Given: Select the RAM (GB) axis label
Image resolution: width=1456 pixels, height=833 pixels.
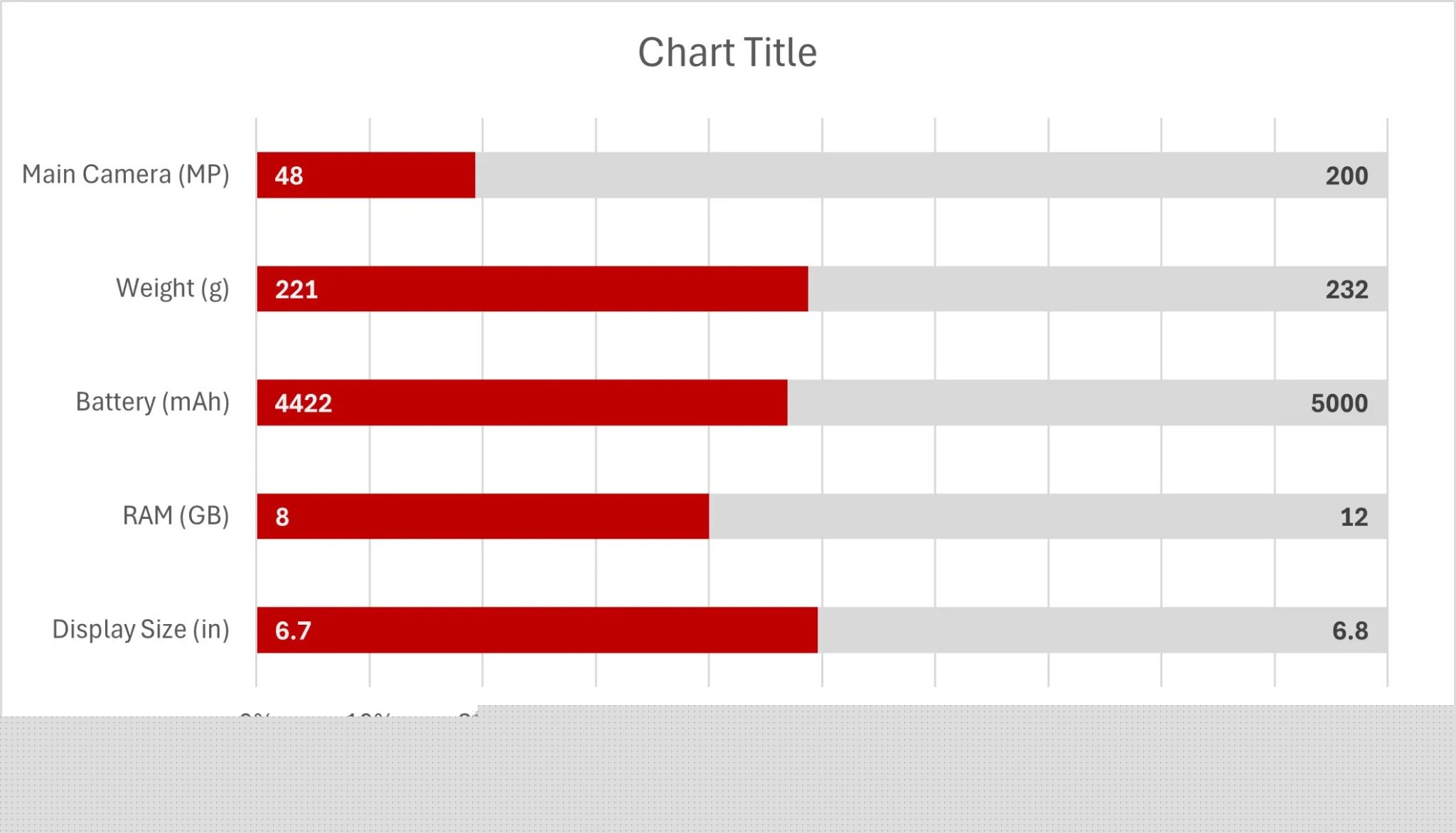Looking at the screenshot, I should 176,515.
